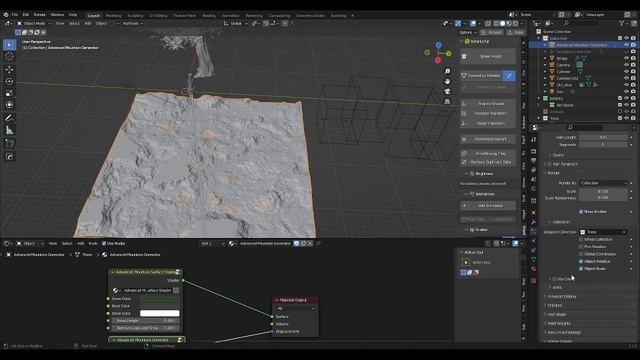Click the Hair Length value field
This screenshot has height=360, width=640.
coord(603,138)
